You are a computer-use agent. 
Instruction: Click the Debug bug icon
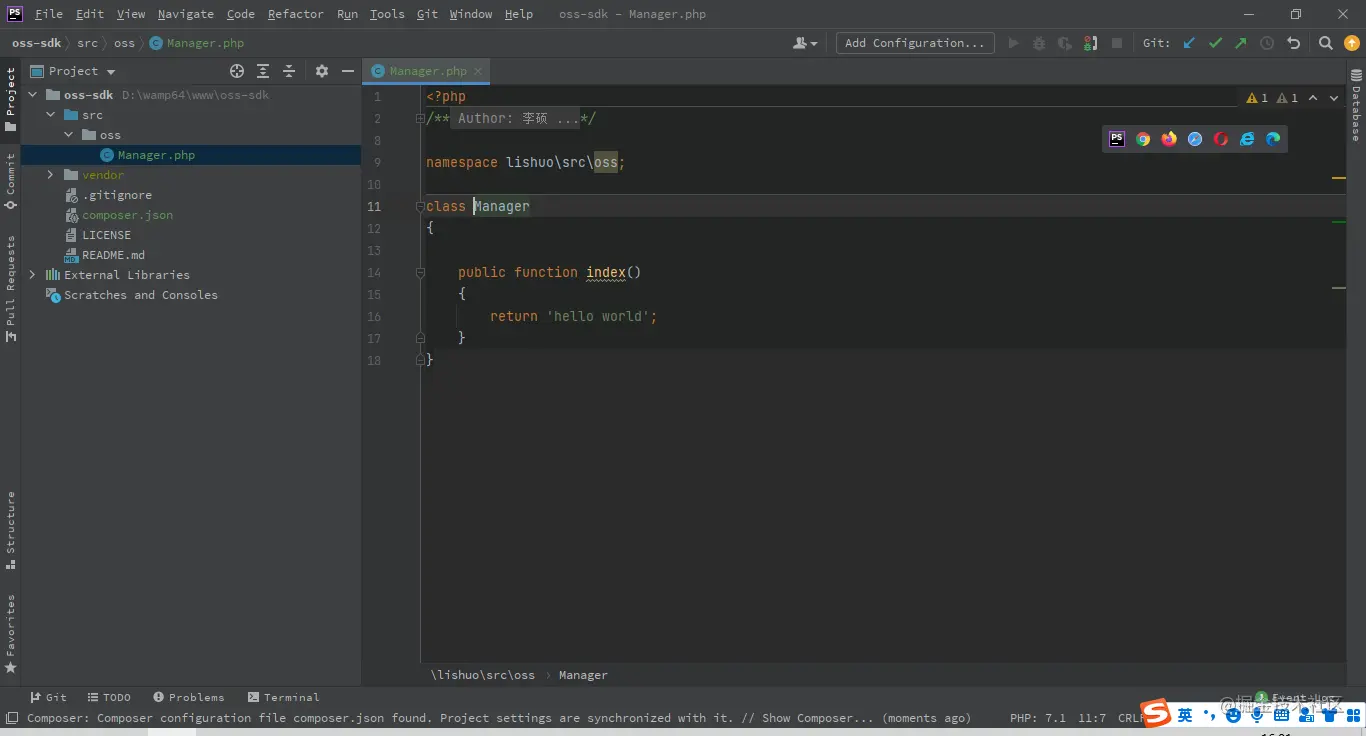(1039, 43)
